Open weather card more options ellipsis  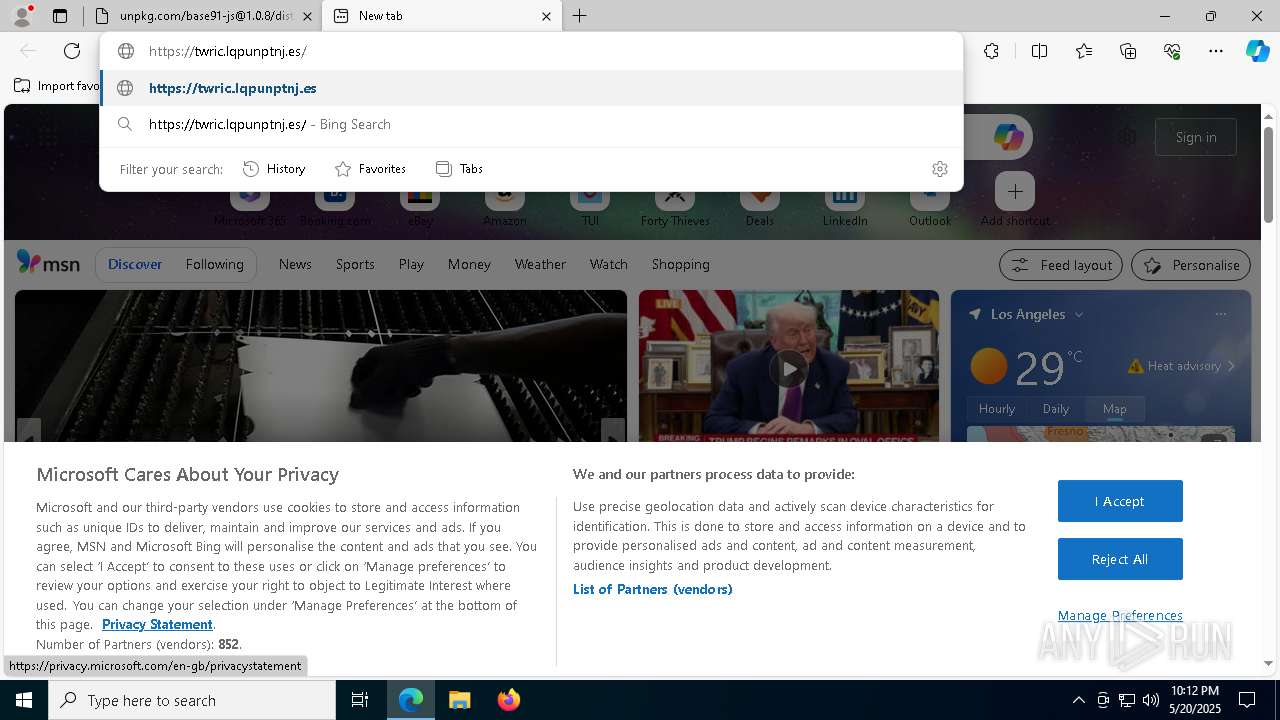(x=1220, y=314)
